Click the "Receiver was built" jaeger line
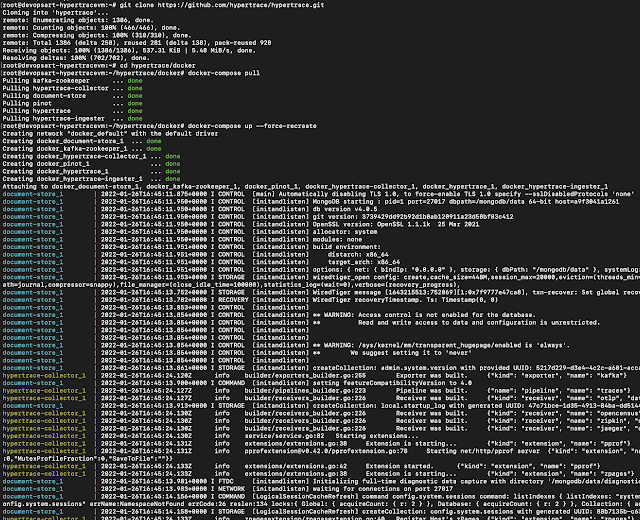640x520 pixels. [320, 428]
